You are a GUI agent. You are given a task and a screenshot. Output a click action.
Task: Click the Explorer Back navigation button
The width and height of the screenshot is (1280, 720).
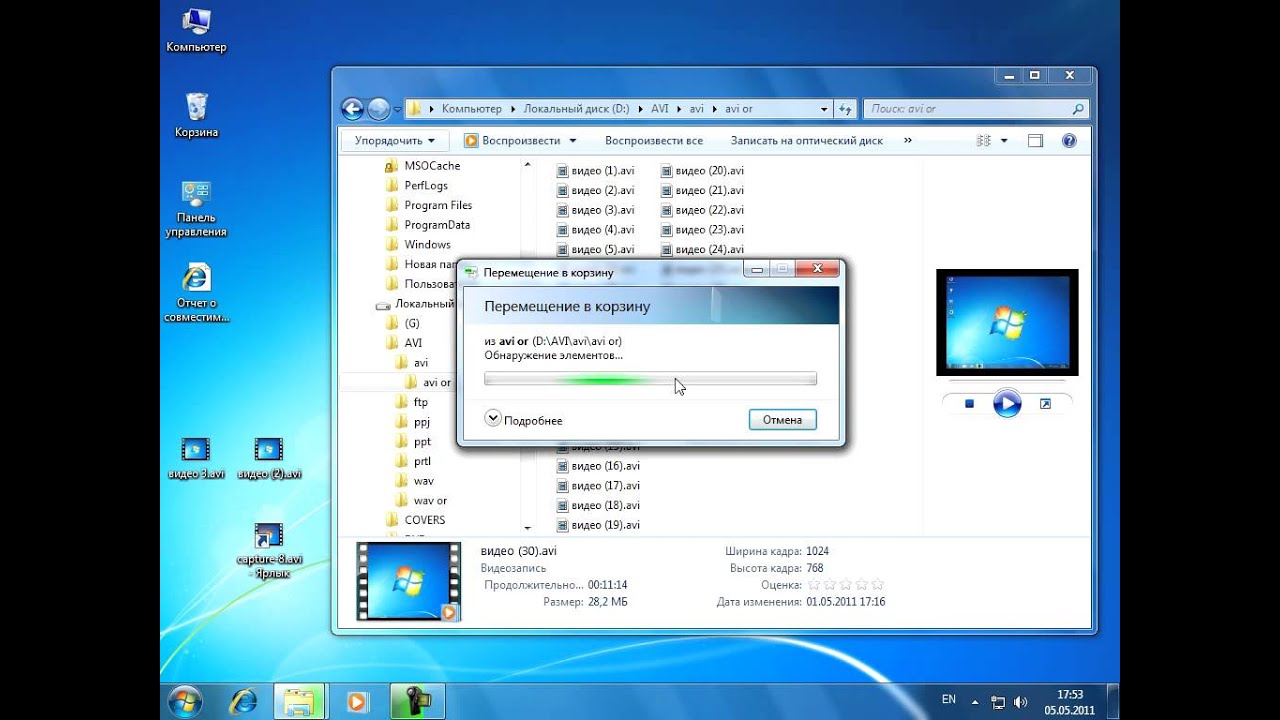click(x=352, y=109)
